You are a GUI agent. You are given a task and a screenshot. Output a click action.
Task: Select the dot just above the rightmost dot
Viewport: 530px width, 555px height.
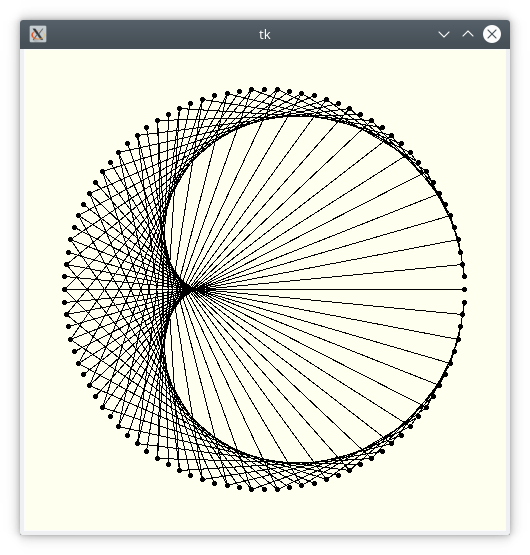(465, 276)
